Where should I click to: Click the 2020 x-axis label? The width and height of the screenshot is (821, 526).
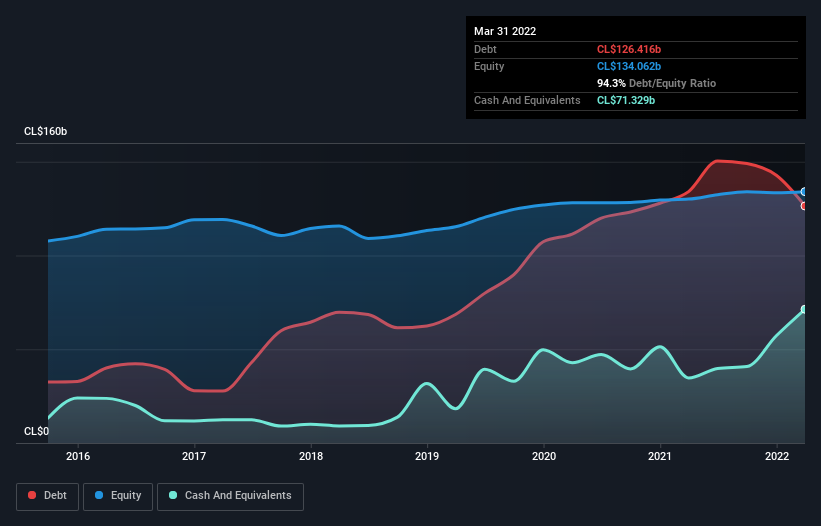(x=544, y=456)
